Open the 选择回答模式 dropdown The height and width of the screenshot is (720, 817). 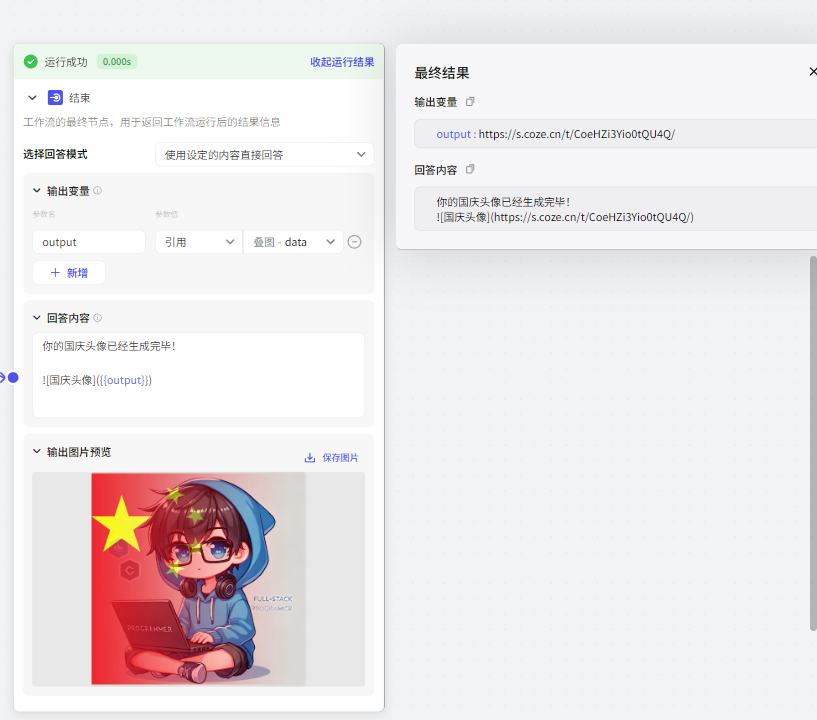[265, 155]
